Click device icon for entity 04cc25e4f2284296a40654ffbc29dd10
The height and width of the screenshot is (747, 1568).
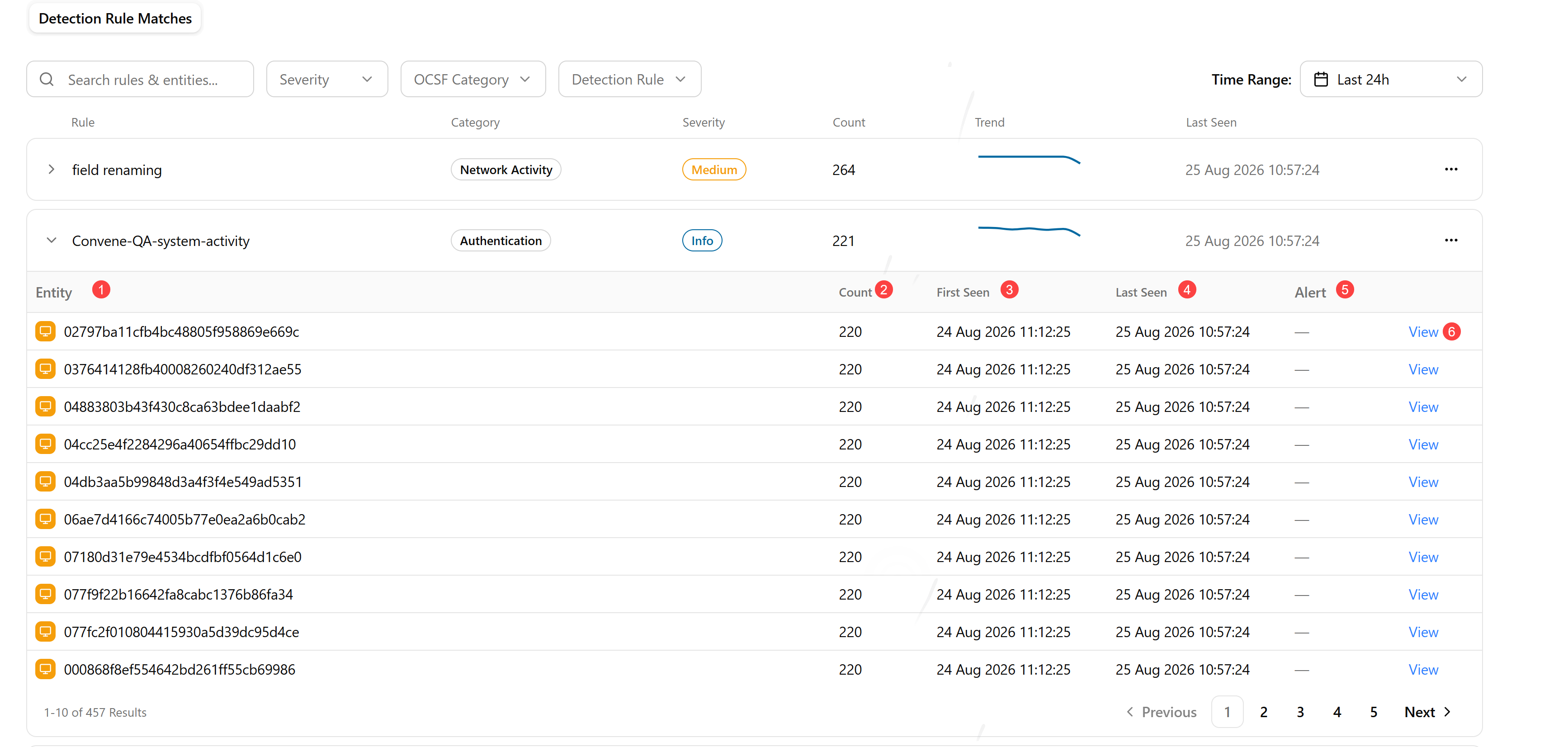45,444
